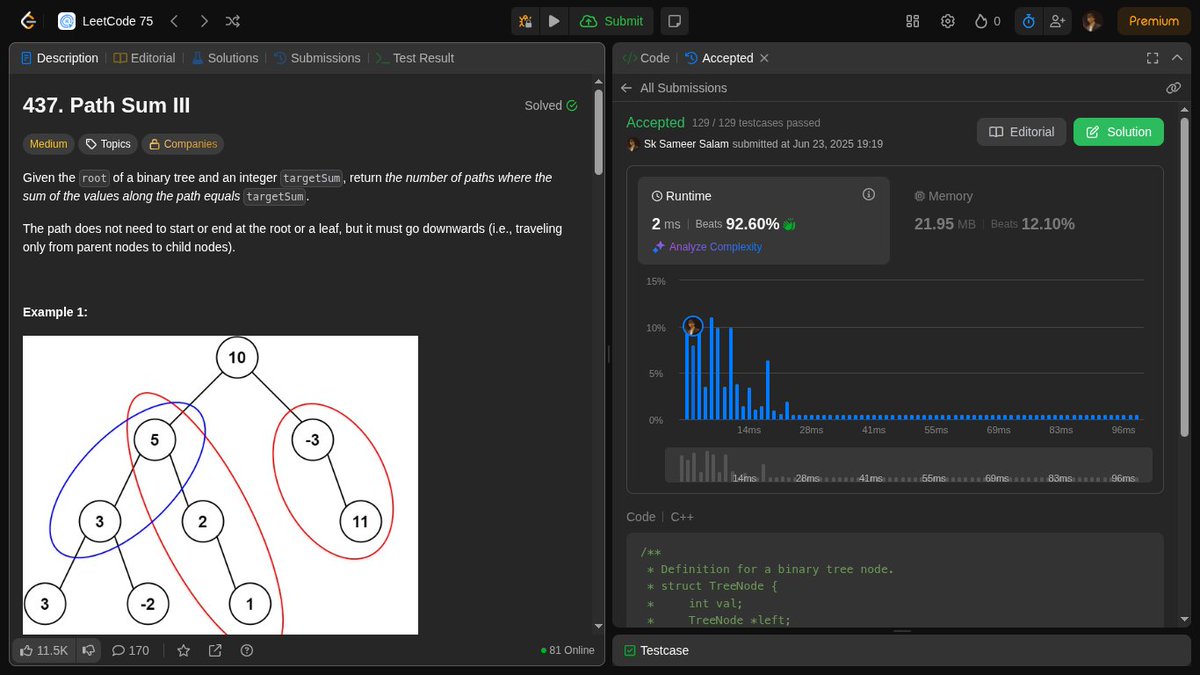The width and height of the screenshot is (1200, 675).
Task: Open the 170 comments
Action: (x=130, y=650)
